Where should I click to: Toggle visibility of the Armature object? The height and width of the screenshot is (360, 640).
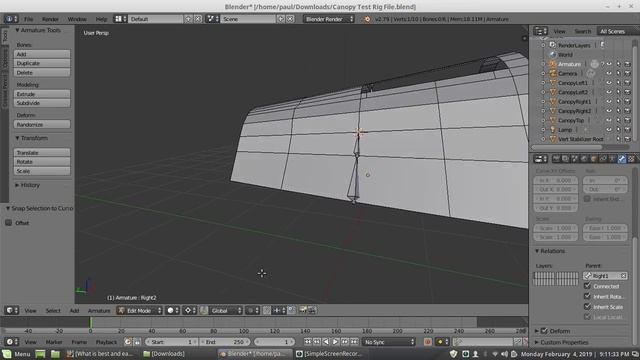click(x=609, y=64)
